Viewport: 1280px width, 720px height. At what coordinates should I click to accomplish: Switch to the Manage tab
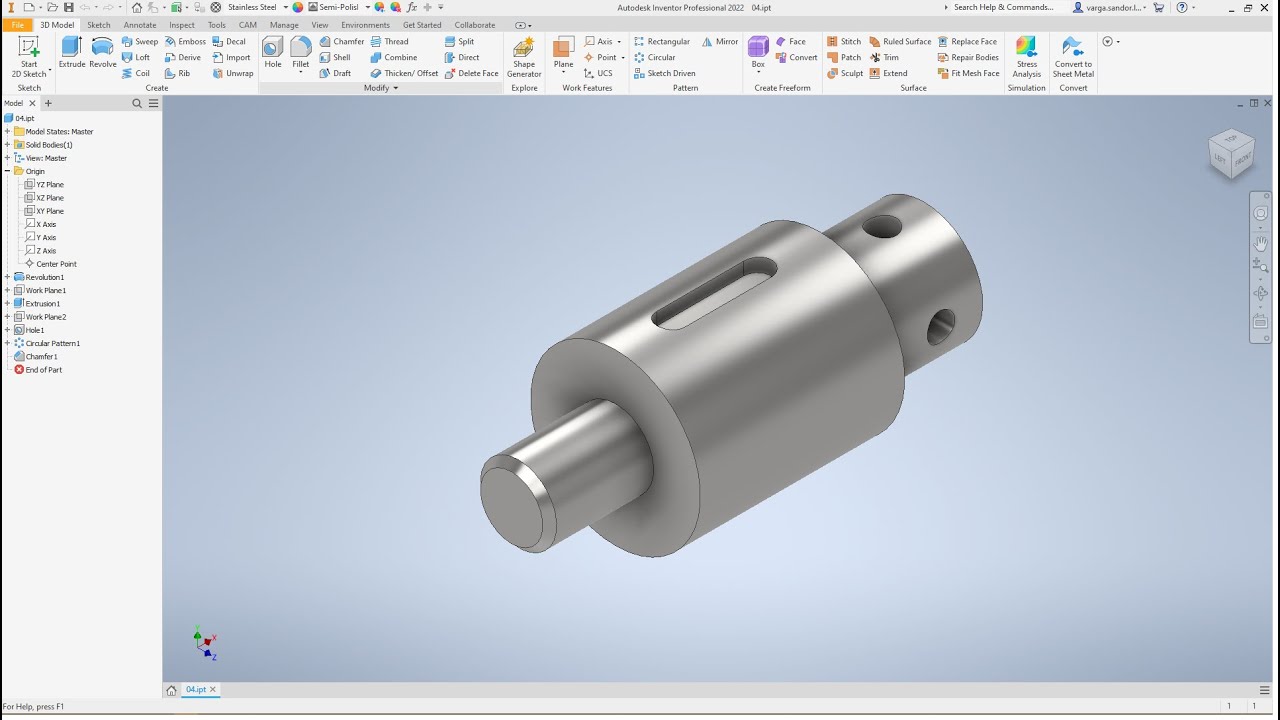coord(284,25)
